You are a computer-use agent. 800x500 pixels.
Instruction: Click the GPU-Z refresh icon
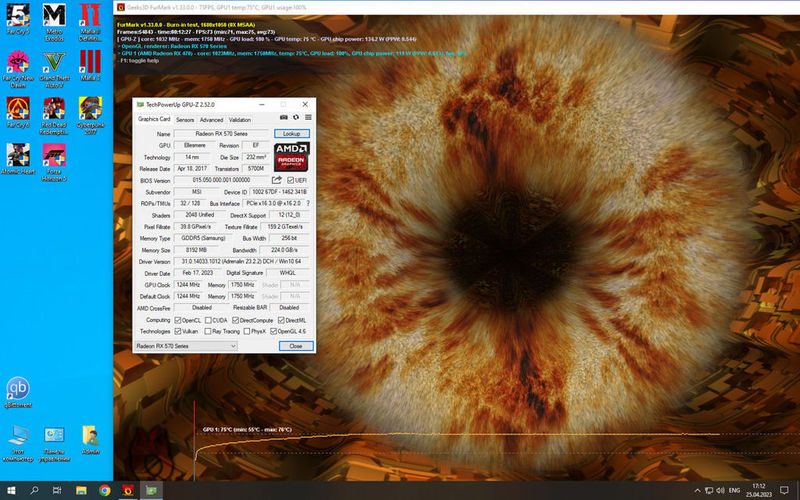[295, 119]
